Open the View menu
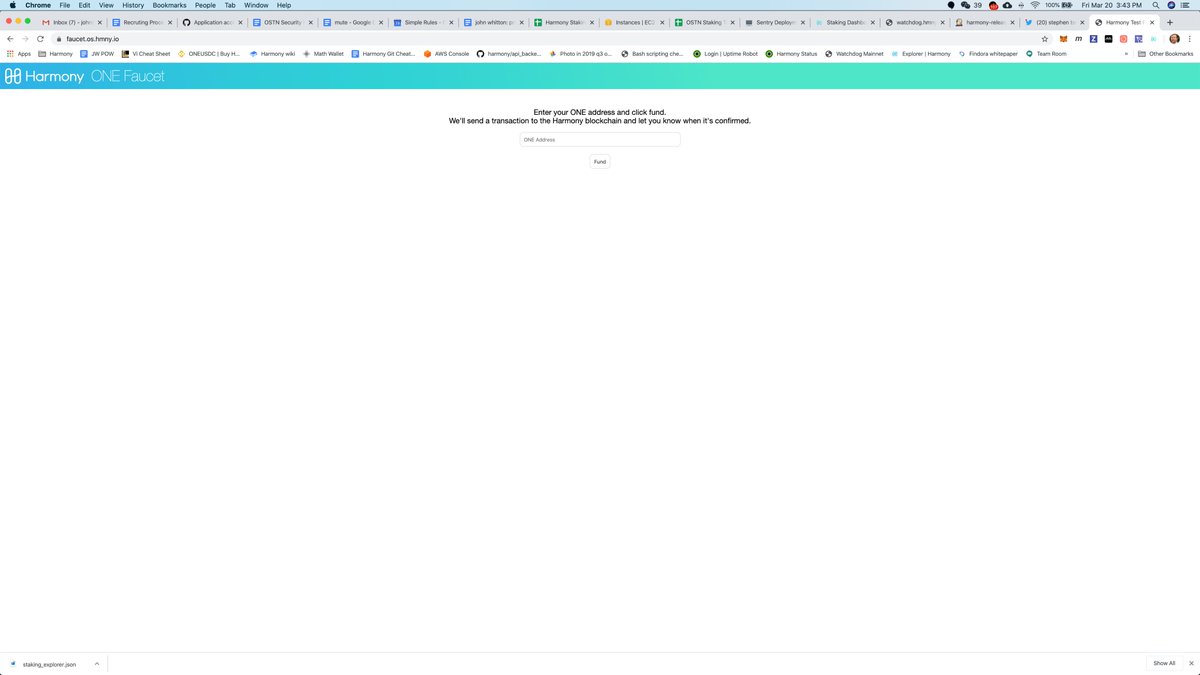The width and height of the screenshot is (1200, 675). 106,5
